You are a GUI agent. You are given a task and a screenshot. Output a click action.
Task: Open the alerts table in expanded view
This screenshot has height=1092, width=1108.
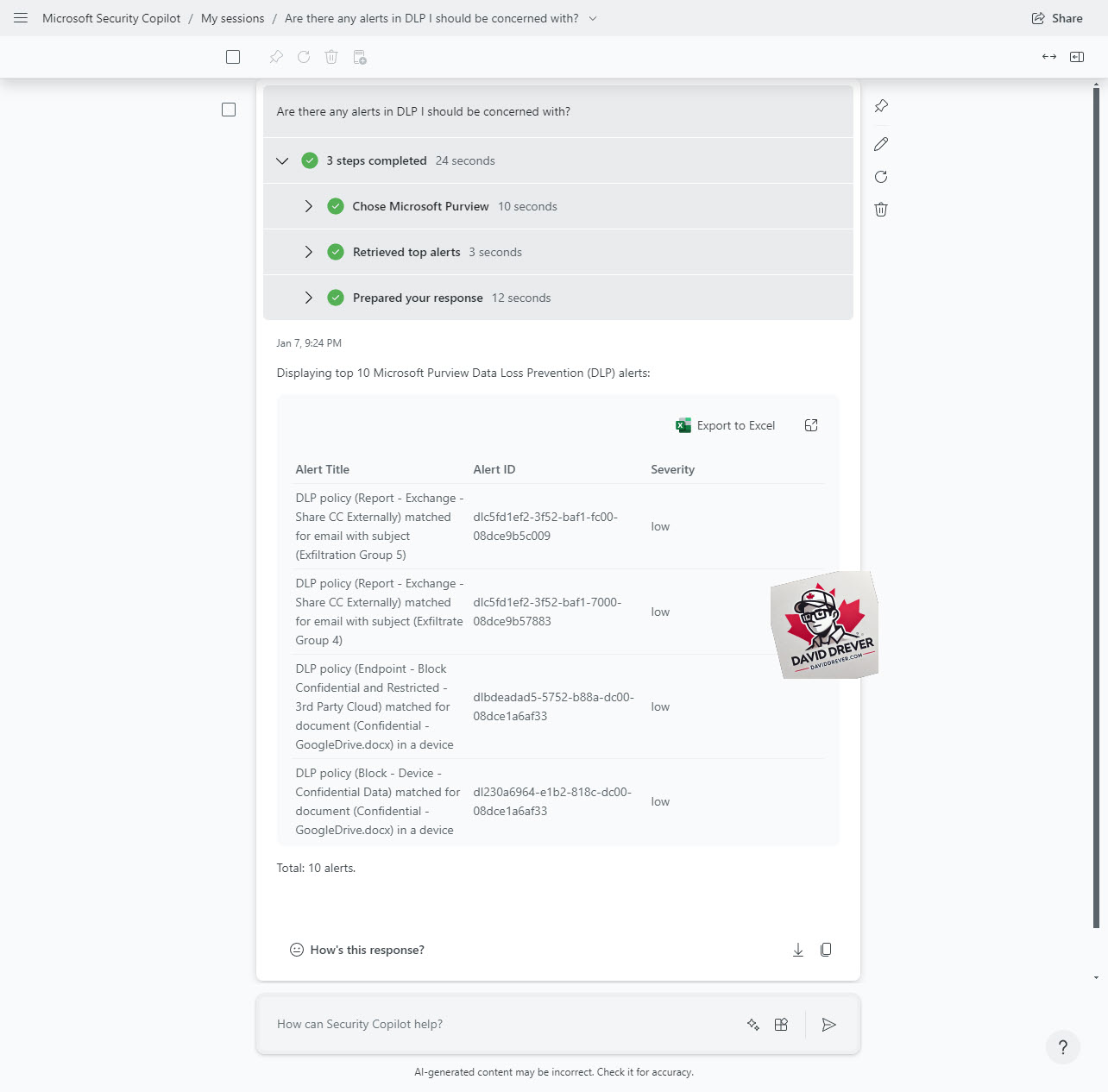click(811, 425)
